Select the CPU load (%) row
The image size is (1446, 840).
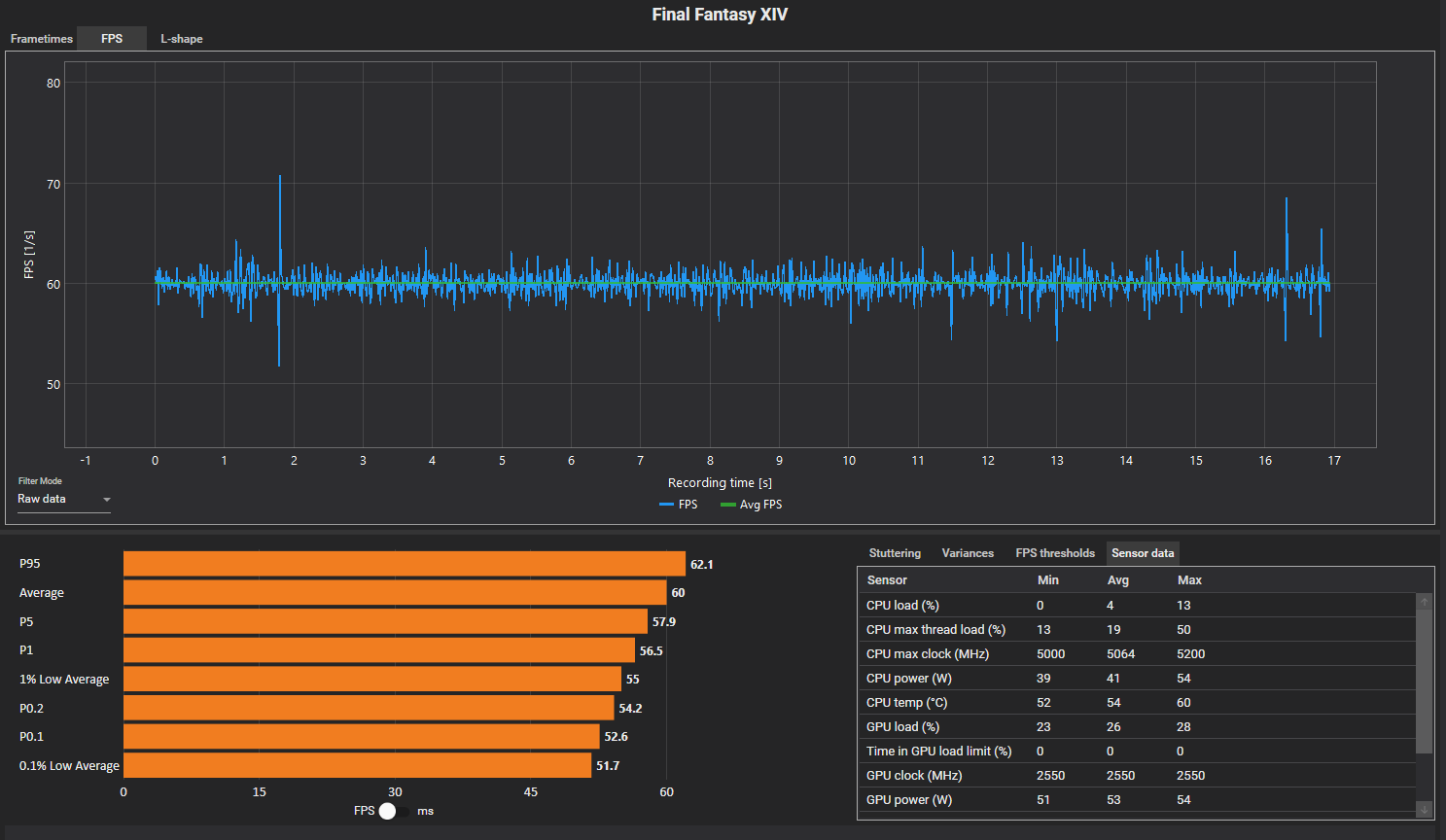coord(1137,606)
